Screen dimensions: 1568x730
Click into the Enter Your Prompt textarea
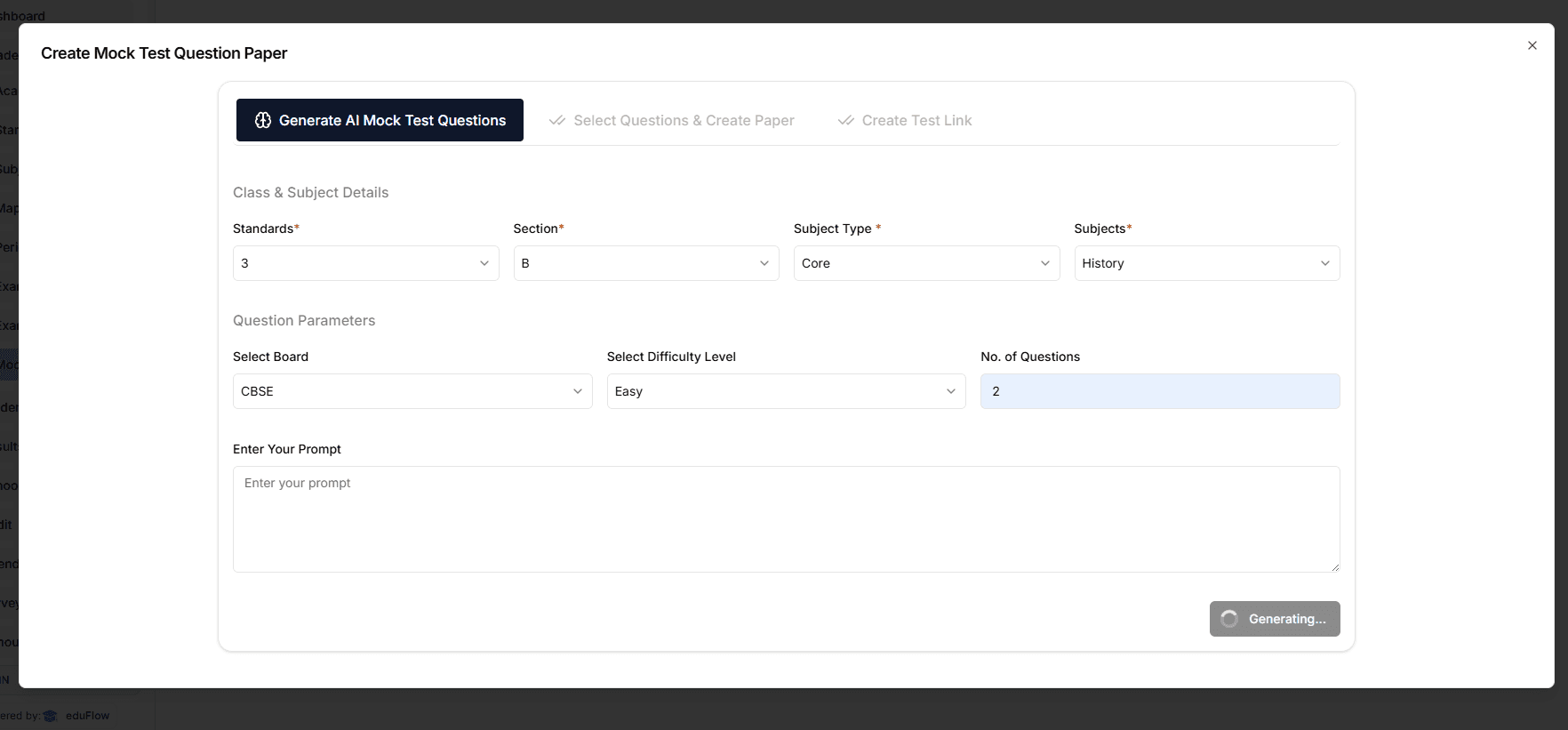click(786, 519)
